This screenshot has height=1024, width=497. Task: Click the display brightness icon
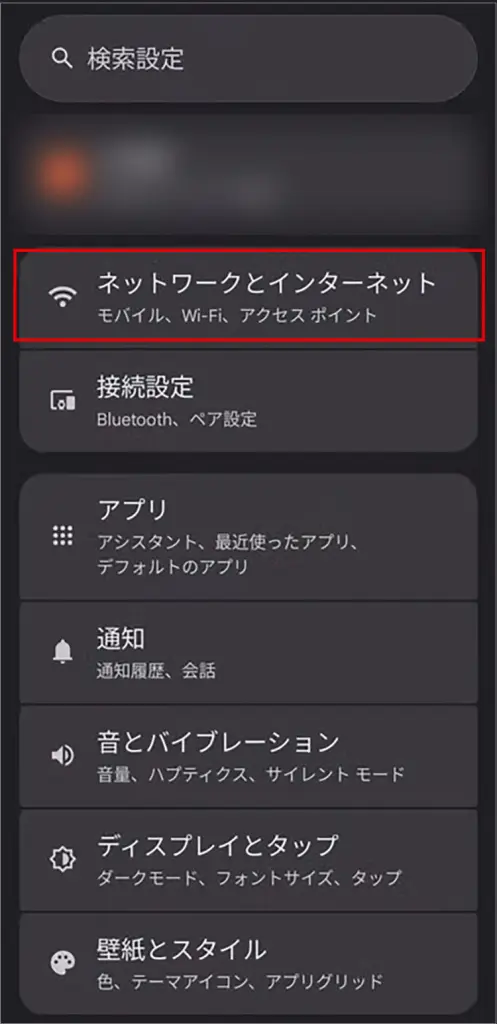(63, 858)
